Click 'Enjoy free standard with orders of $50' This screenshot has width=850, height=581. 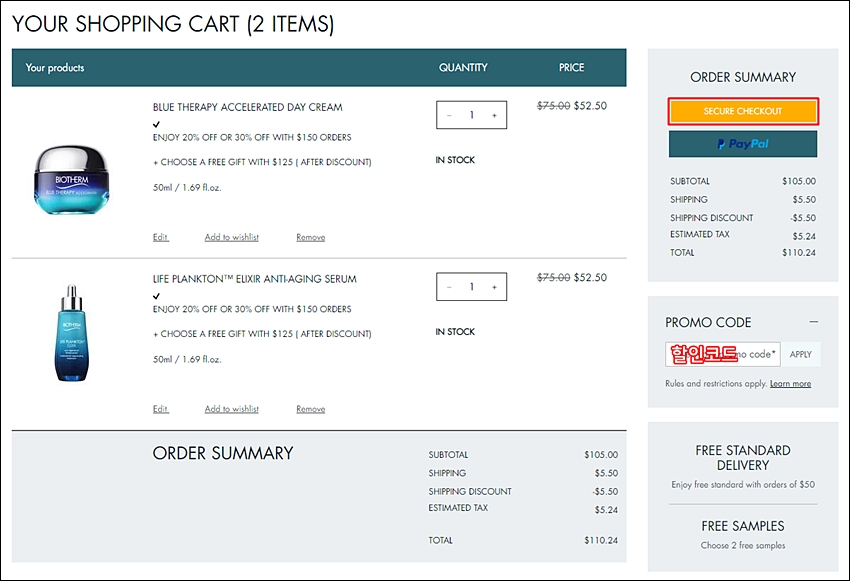click(x=743, y=485)
